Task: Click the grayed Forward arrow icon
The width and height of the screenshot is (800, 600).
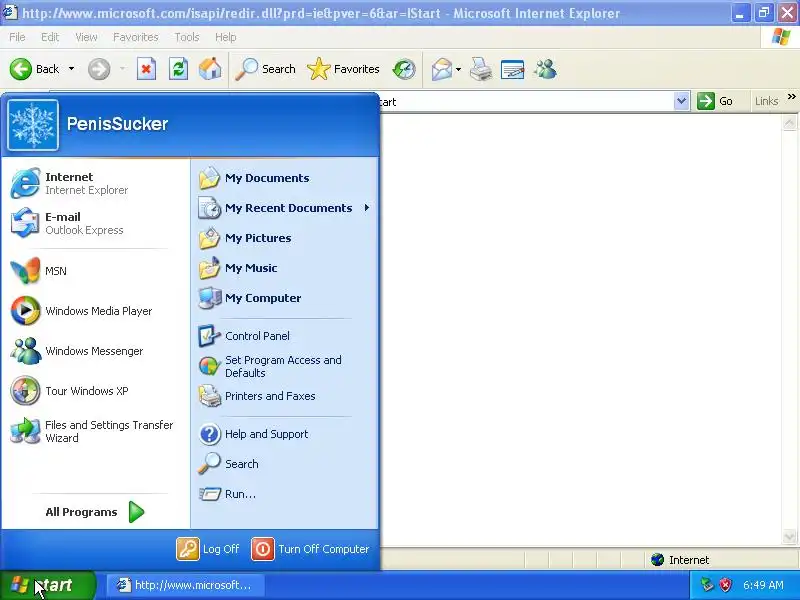Action: pyautogui.click(x=99, y=69)
